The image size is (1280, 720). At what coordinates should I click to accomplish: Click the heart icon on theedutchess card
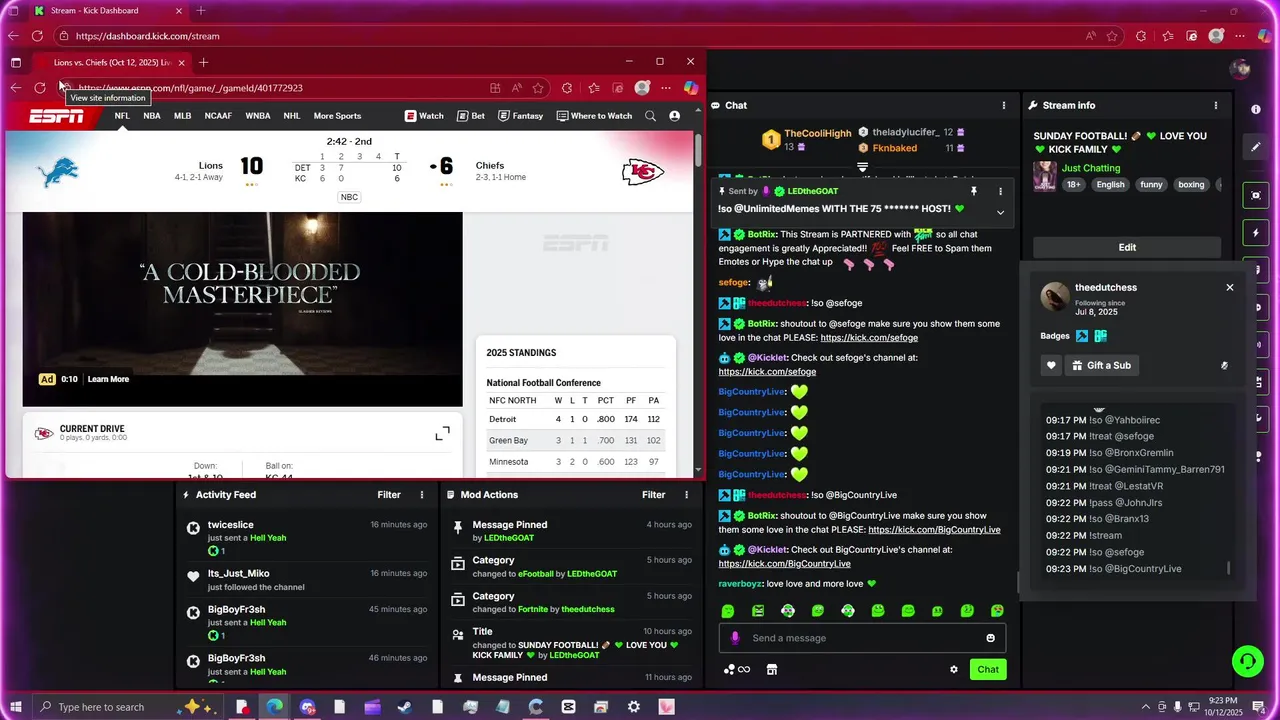pos(1051,365)
